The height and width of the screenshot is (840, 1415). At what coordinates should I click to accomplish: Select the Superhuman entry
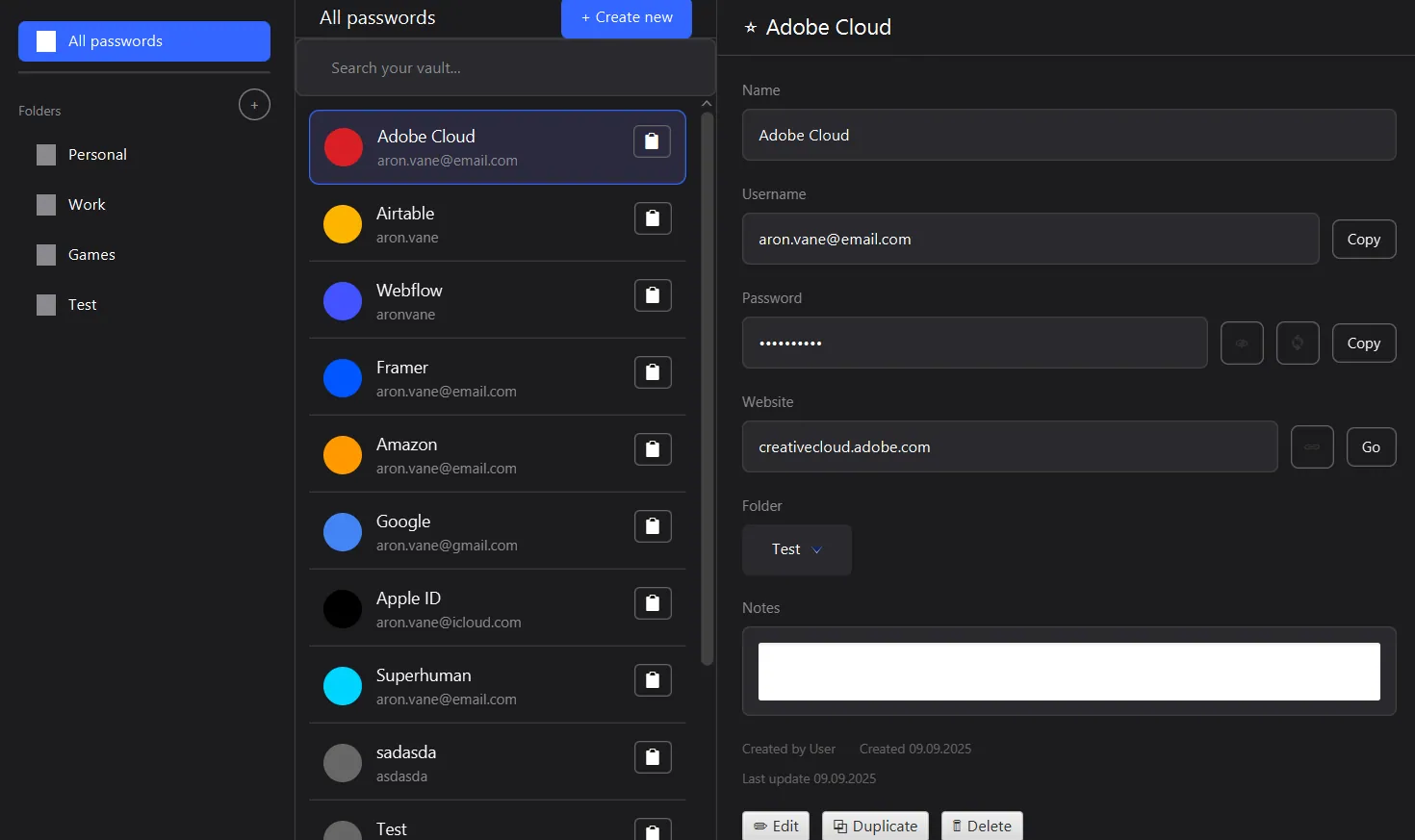[x=497, y=685]
